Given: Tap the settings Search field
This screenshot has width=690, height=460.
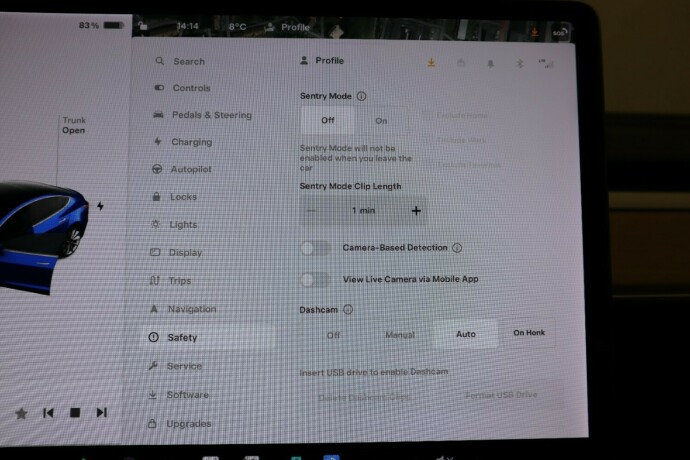Looking at the screenshot, I should (x=188, y=61).
